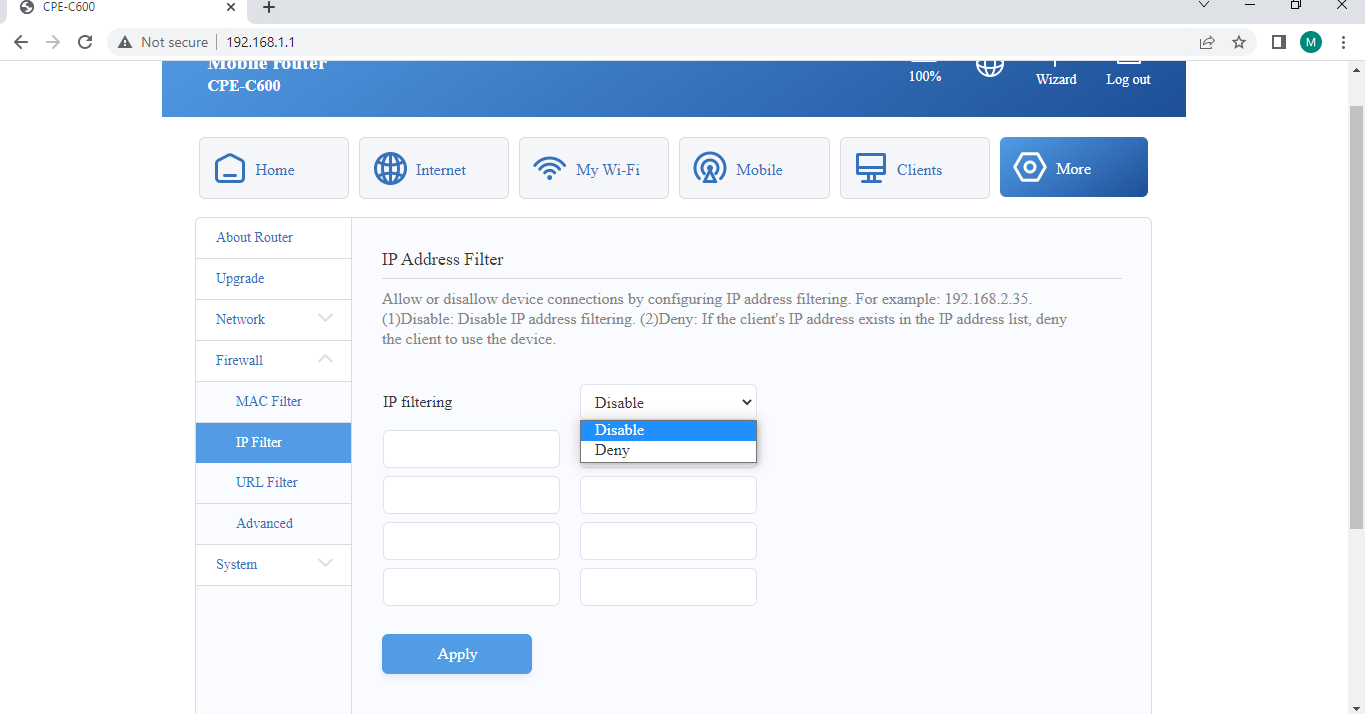Go to the Mobile tab
The image size is (1365, 714).
point(754,168)
